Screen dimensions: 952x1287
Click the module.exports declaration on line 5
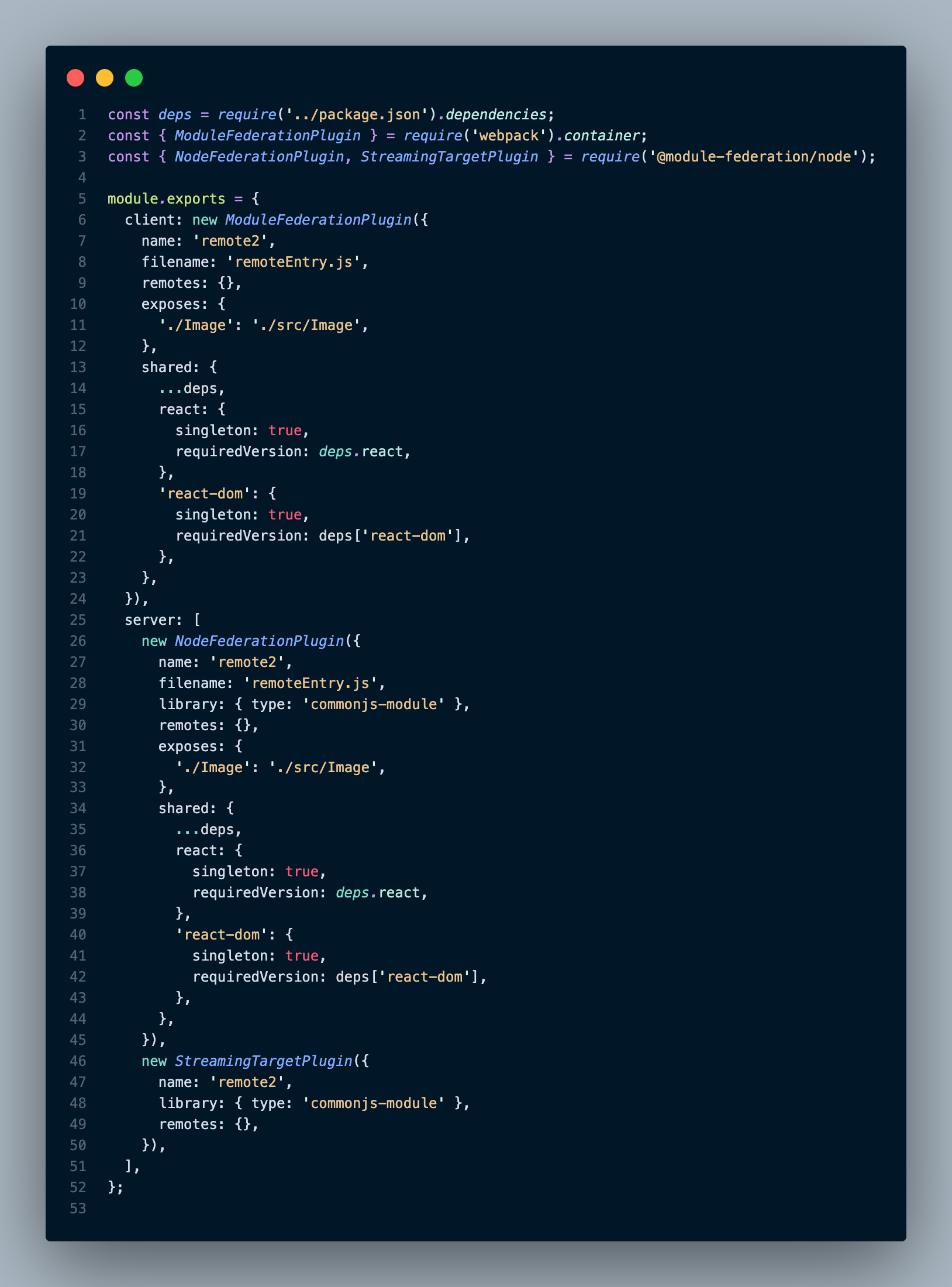pos(165,198)
